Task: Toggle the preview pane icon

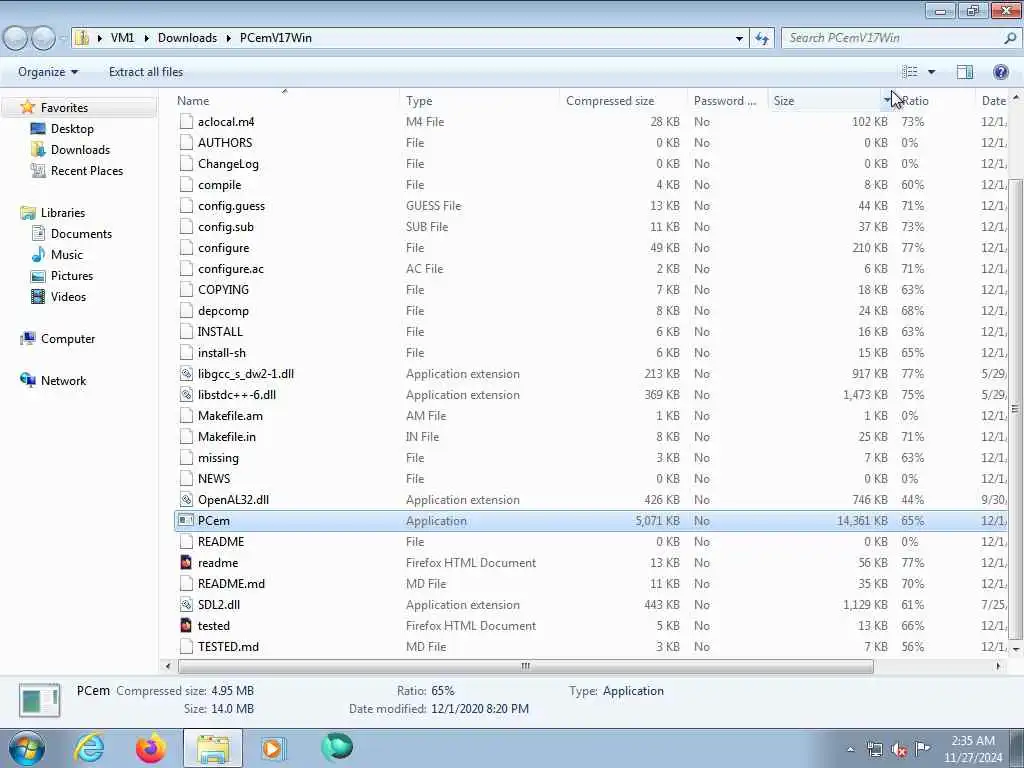Action: (x=965, y=72)
